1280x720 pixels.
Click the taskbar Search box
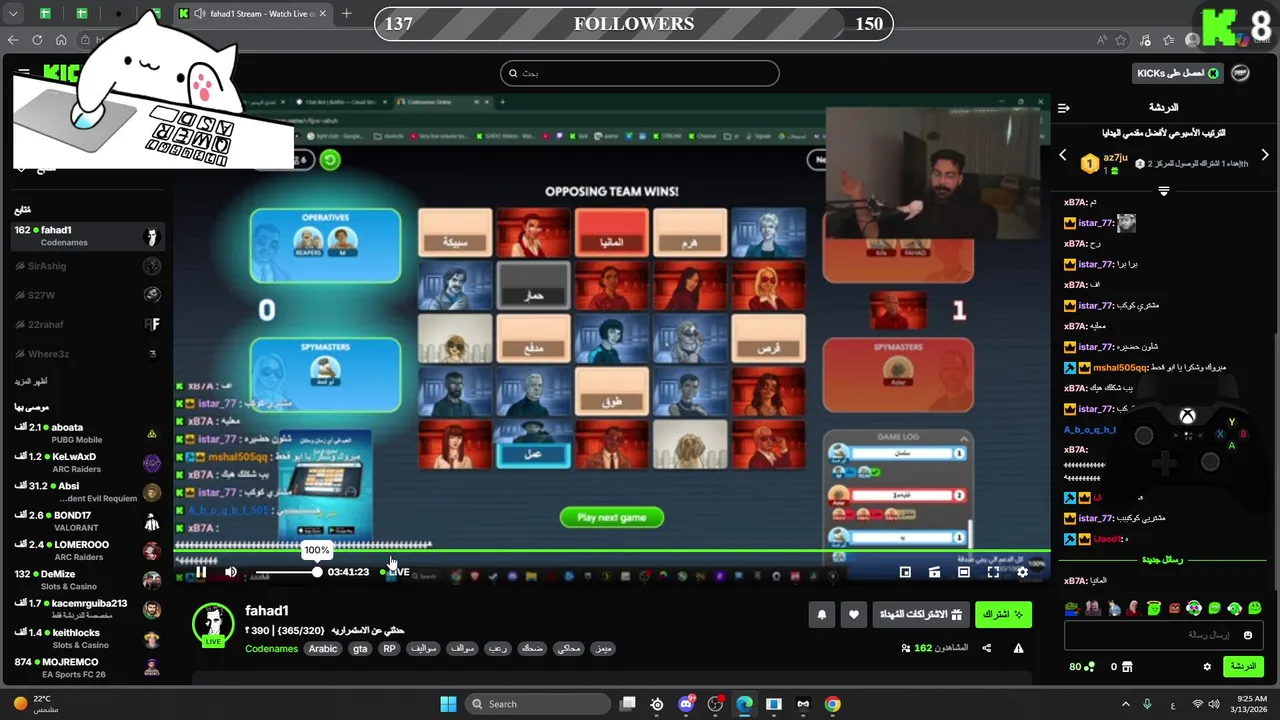[538, 704]
